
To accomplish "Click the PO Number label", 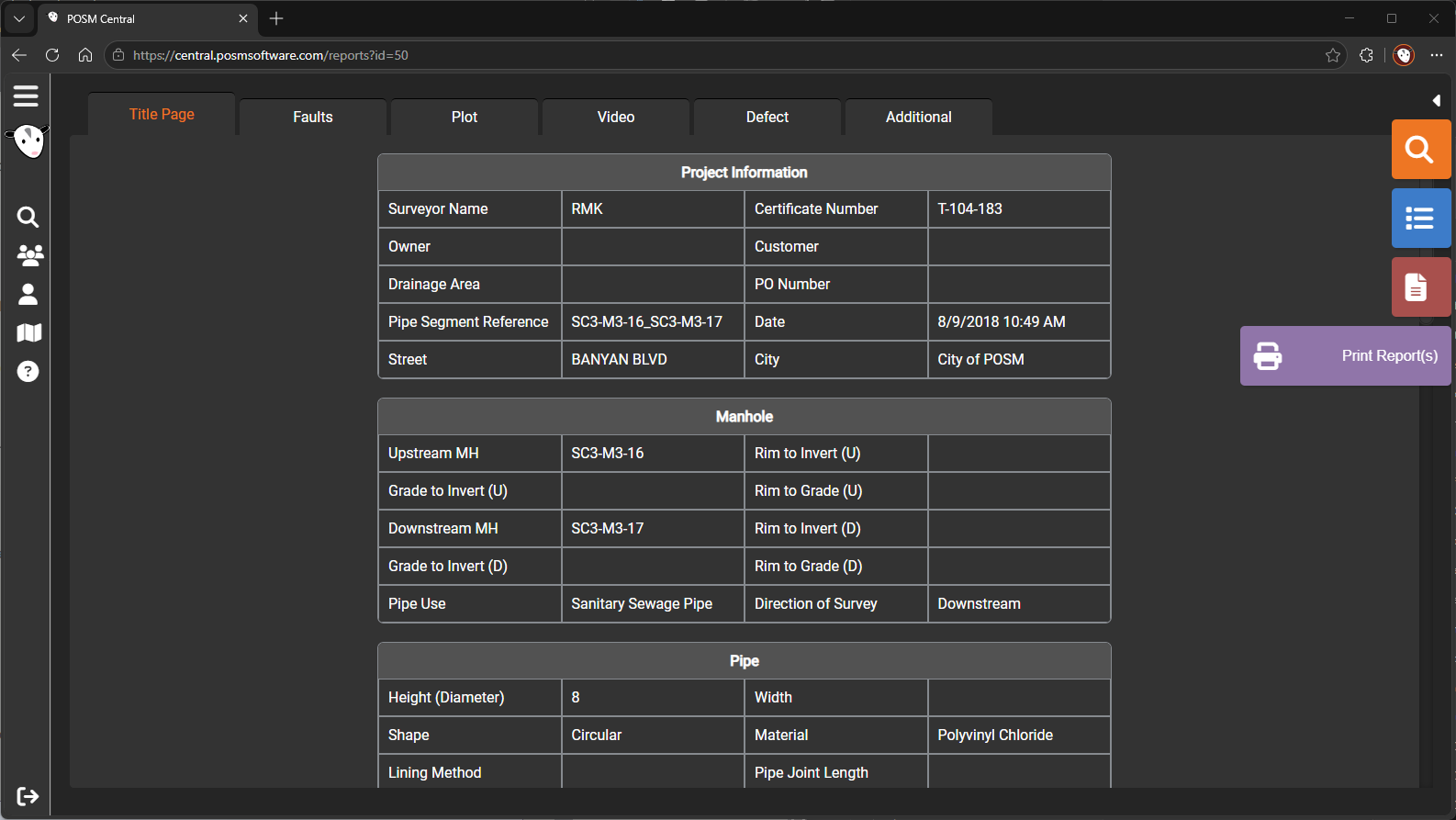I will [x=792, y=284].
